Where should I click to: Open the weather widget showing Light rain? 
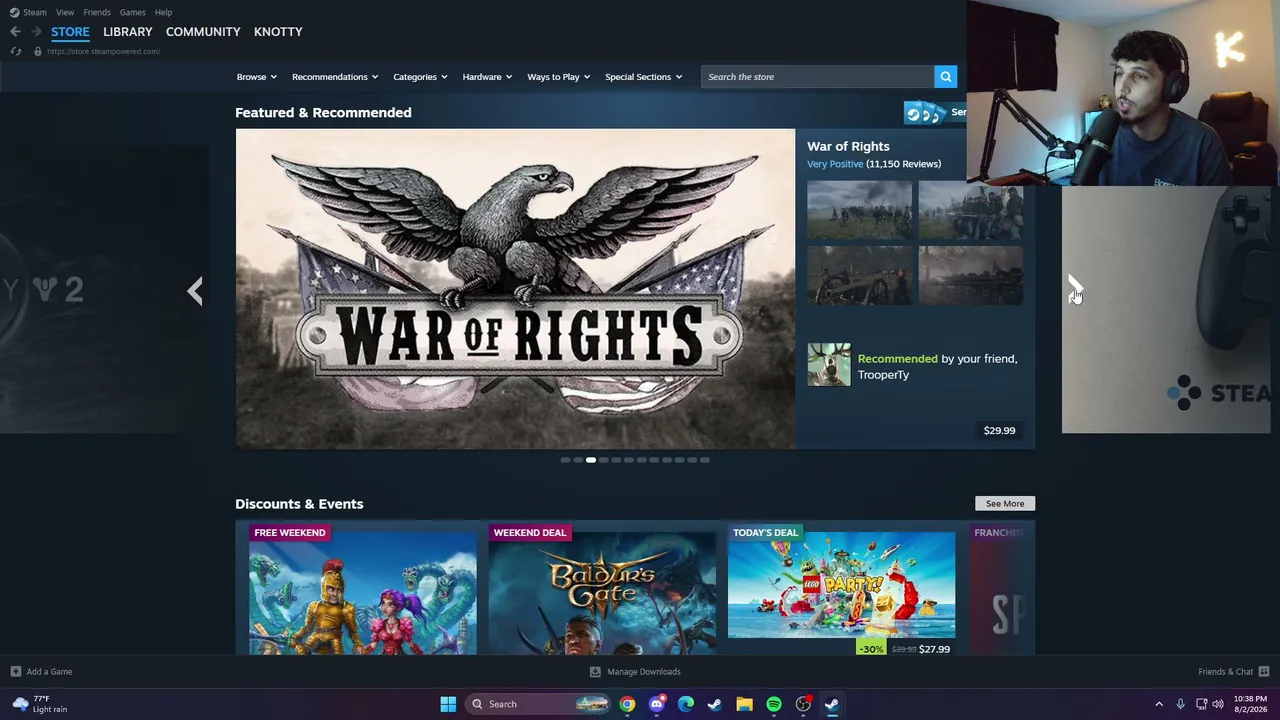(x=40, y=704)
